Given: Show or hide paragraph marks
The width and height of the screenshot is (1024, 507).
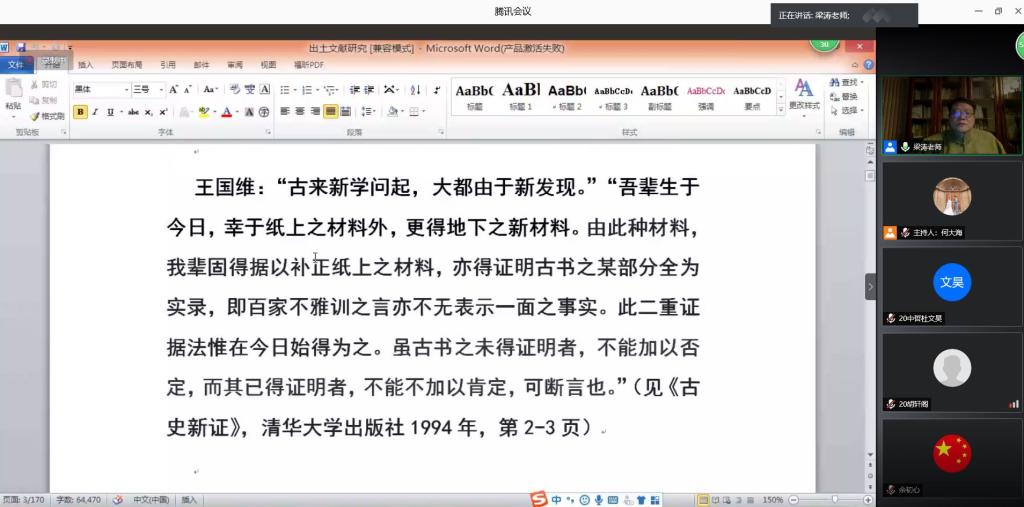Looking at the screenshot, I should pos(437,90).
